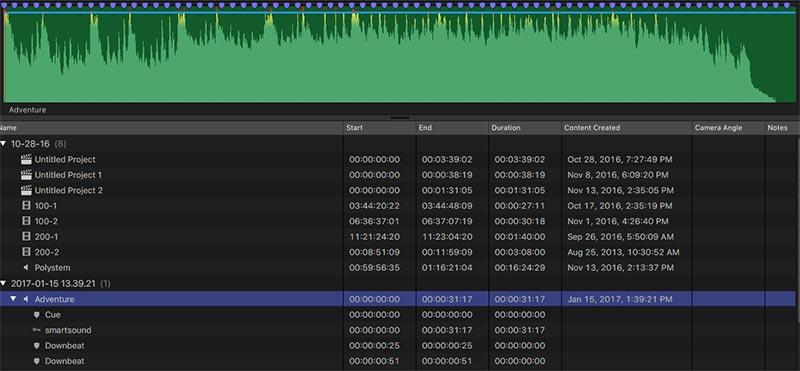Click the Nov 8, 2016 creation date
This screenshot has width=800, height=371.
(x=617, y=175)
